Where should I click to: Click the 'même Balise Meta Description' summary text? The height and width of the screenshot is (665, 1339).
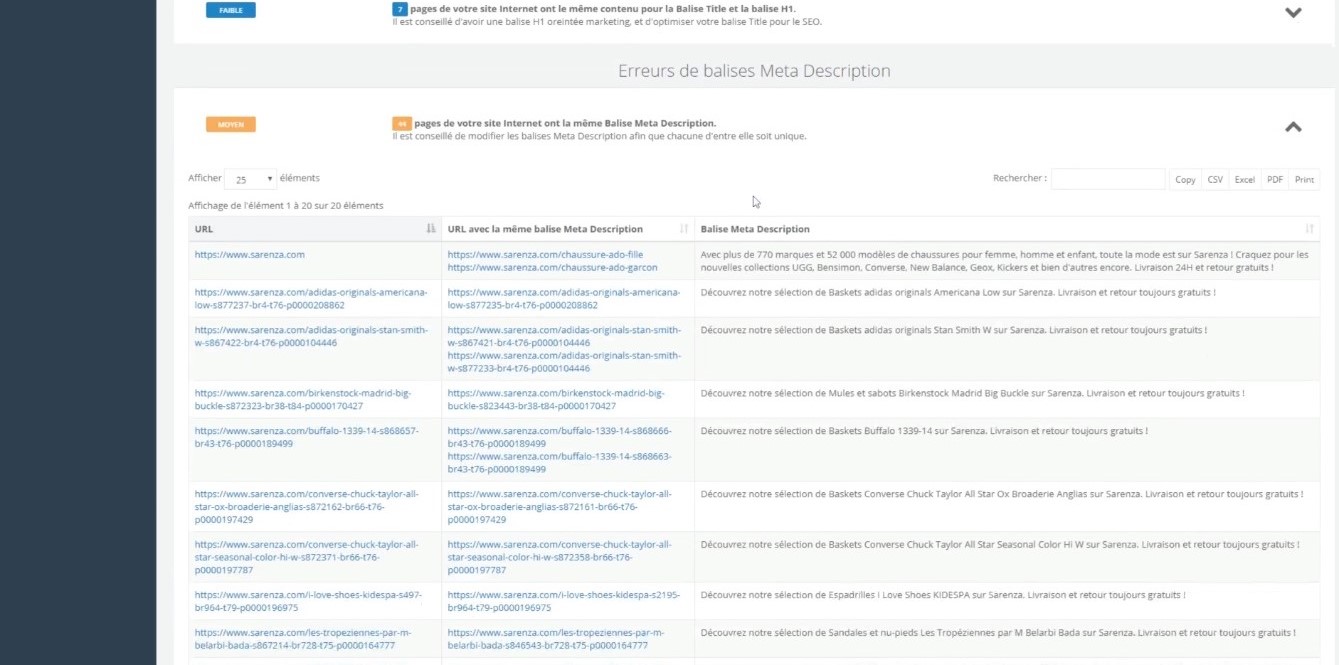coord(565,123)
